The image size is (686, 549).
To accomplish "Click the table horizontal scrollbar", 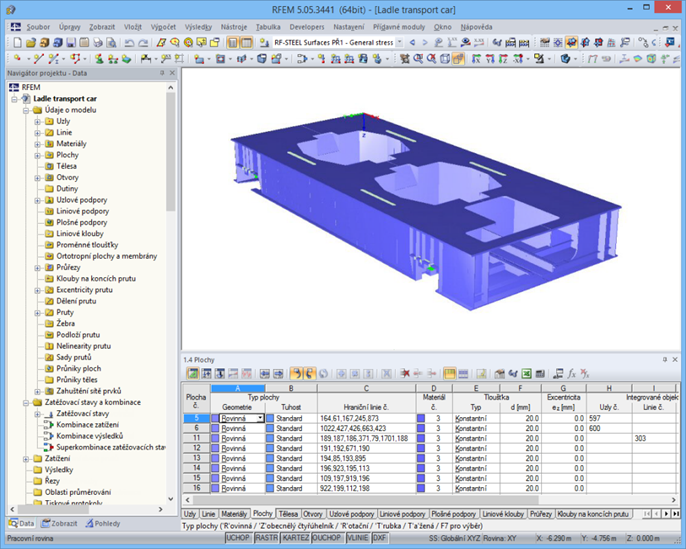I will point(365,500).
